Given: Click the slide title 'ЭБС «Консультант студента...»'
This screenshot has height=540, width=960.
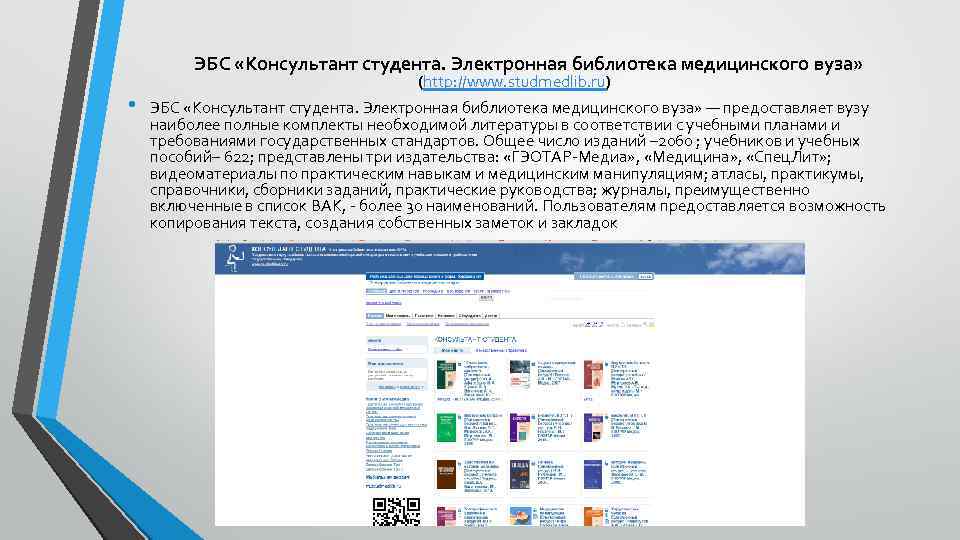Looking at the screenshot, I should point(528,64).
